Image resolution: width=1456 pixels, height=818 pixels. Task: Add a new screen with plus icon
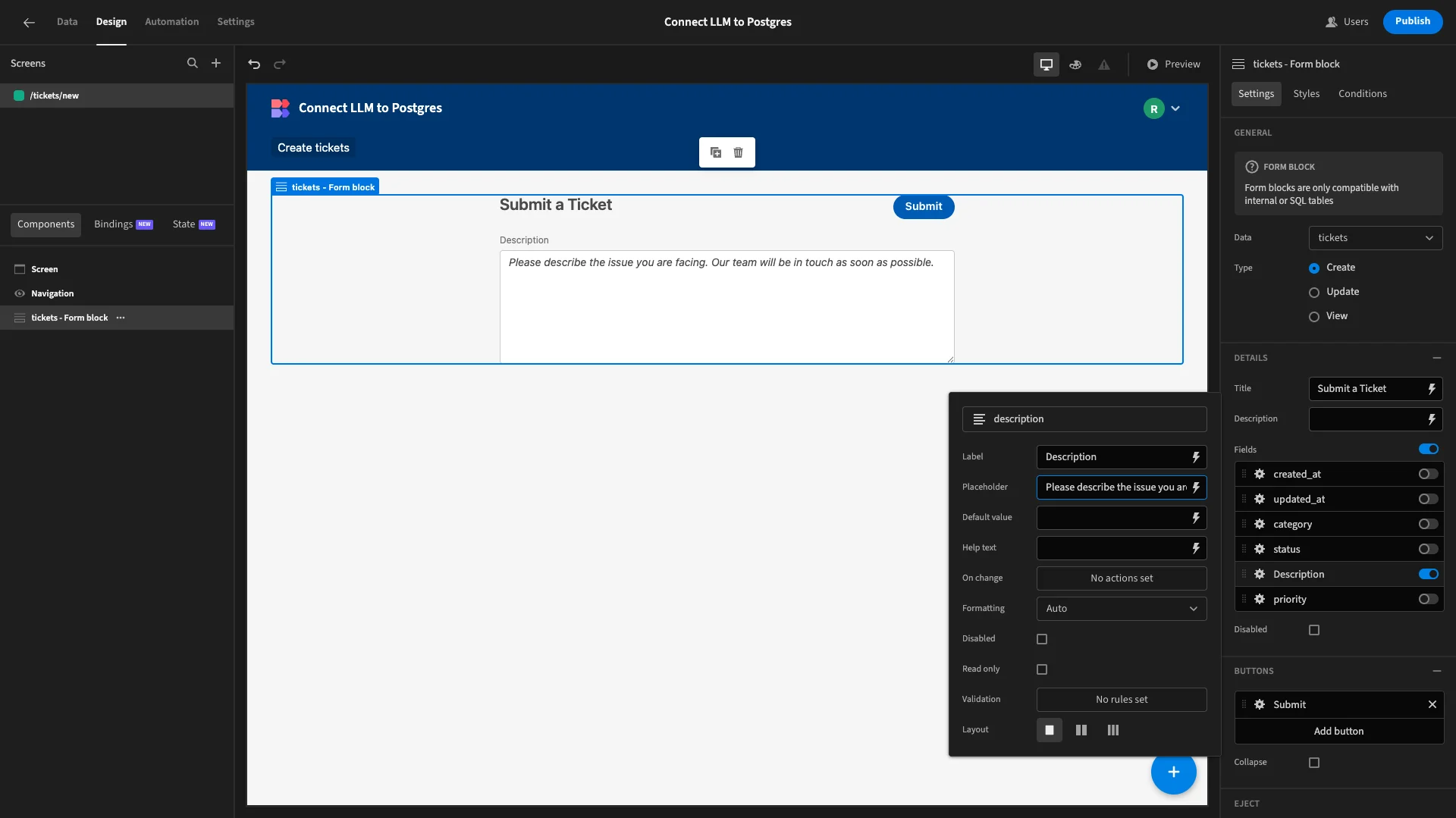tap(216, 63)
